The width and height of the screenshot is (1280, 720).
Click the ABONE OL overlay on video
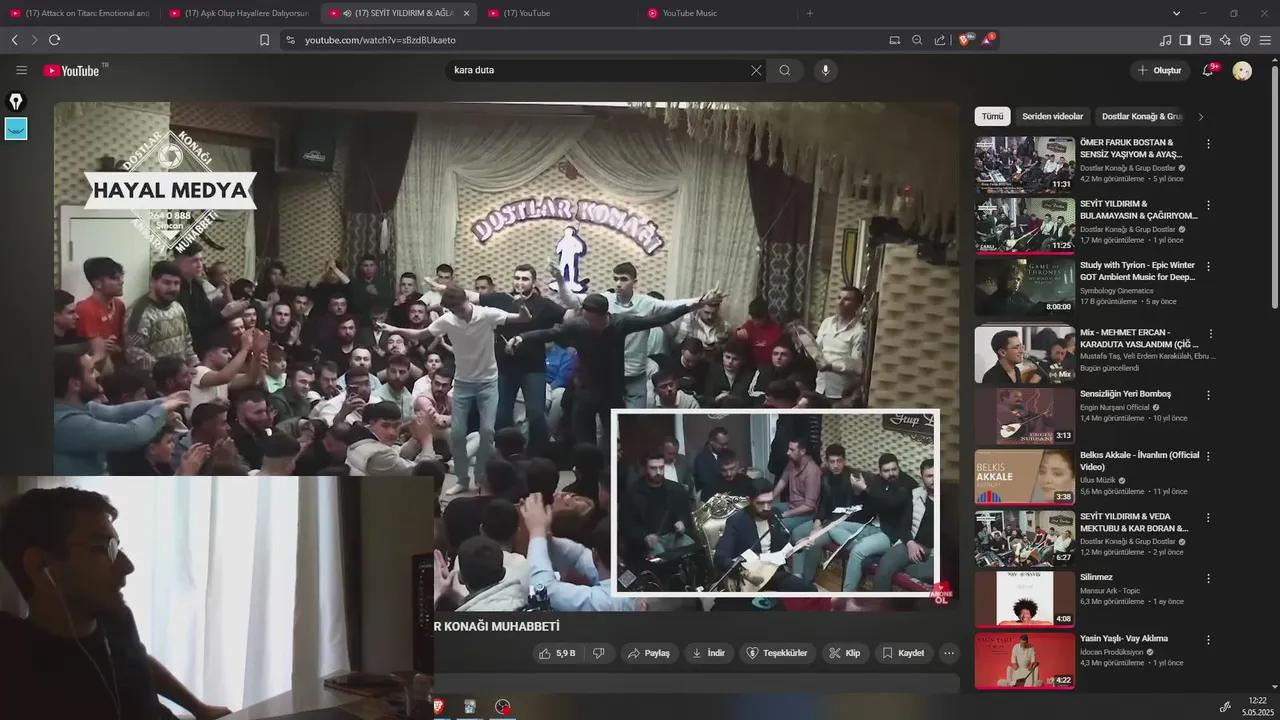(x=941, y=593)
